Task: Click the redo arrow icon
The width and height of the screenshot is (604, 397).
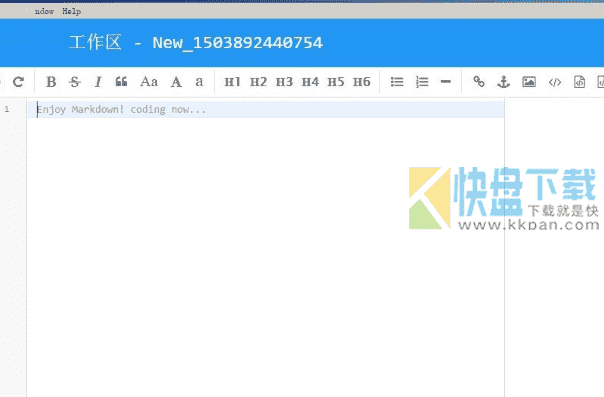Action: tap(18, 82)
